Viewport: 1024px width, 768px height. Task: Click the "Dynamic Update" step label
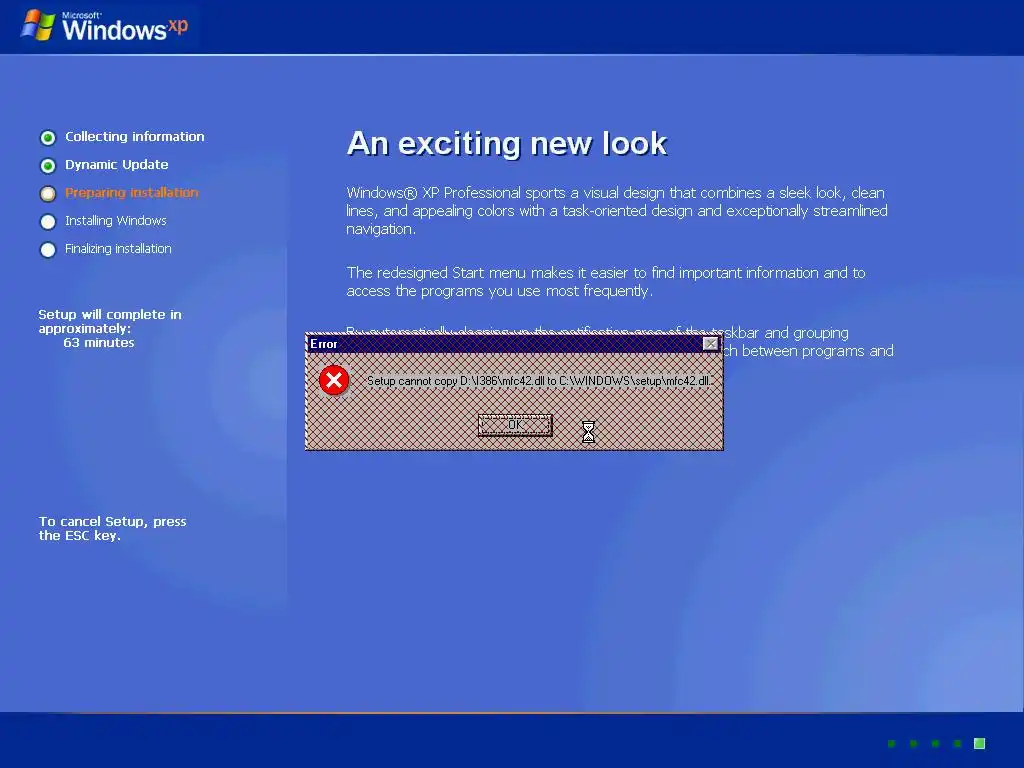[116, 165]
